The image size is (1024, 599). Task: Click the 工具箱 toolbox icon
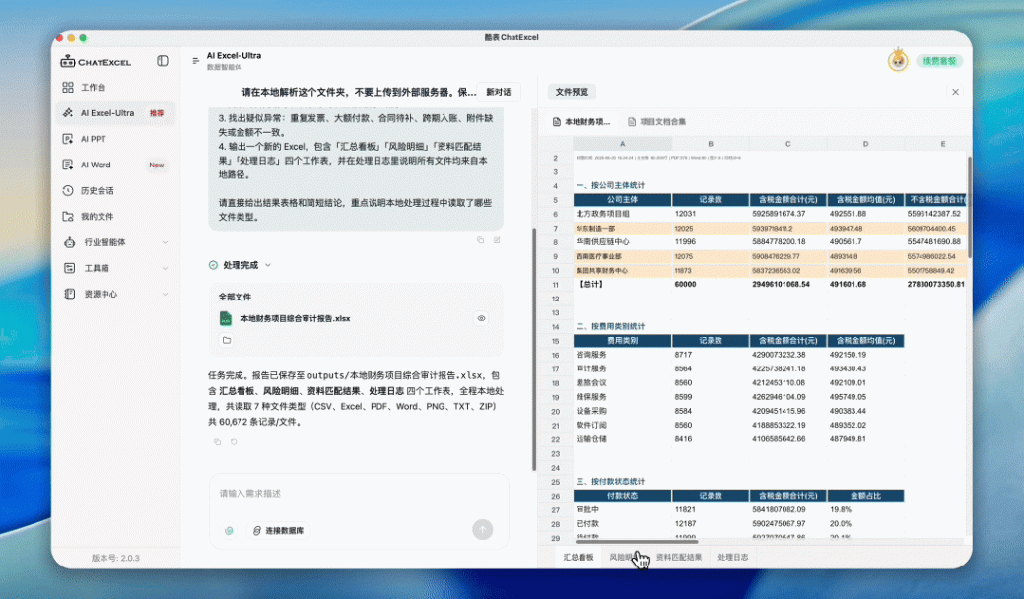tap(69, 268)
